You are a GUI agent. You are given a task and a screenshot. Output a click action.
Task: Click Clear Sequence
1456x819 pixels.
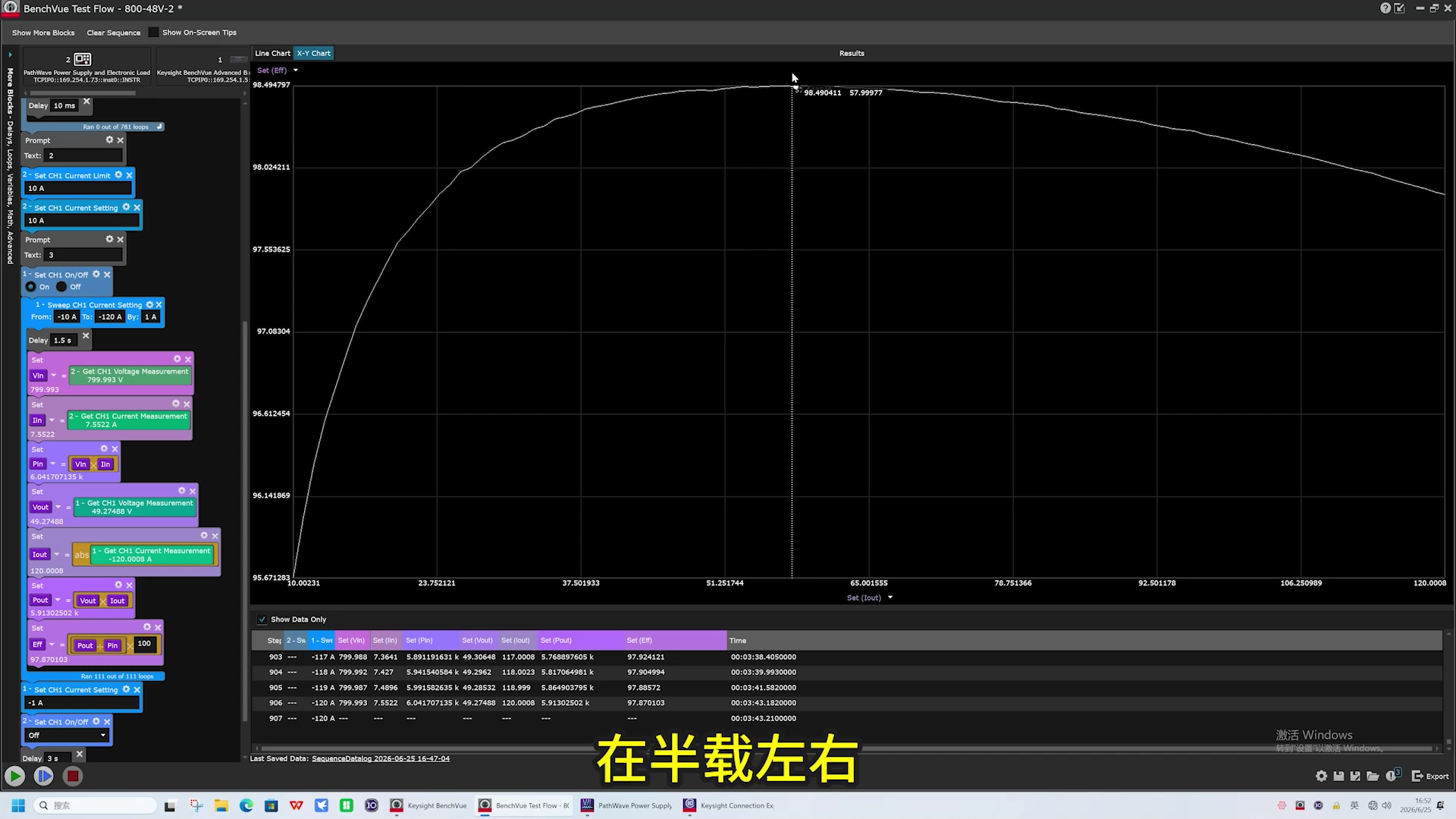click(114, 33)
